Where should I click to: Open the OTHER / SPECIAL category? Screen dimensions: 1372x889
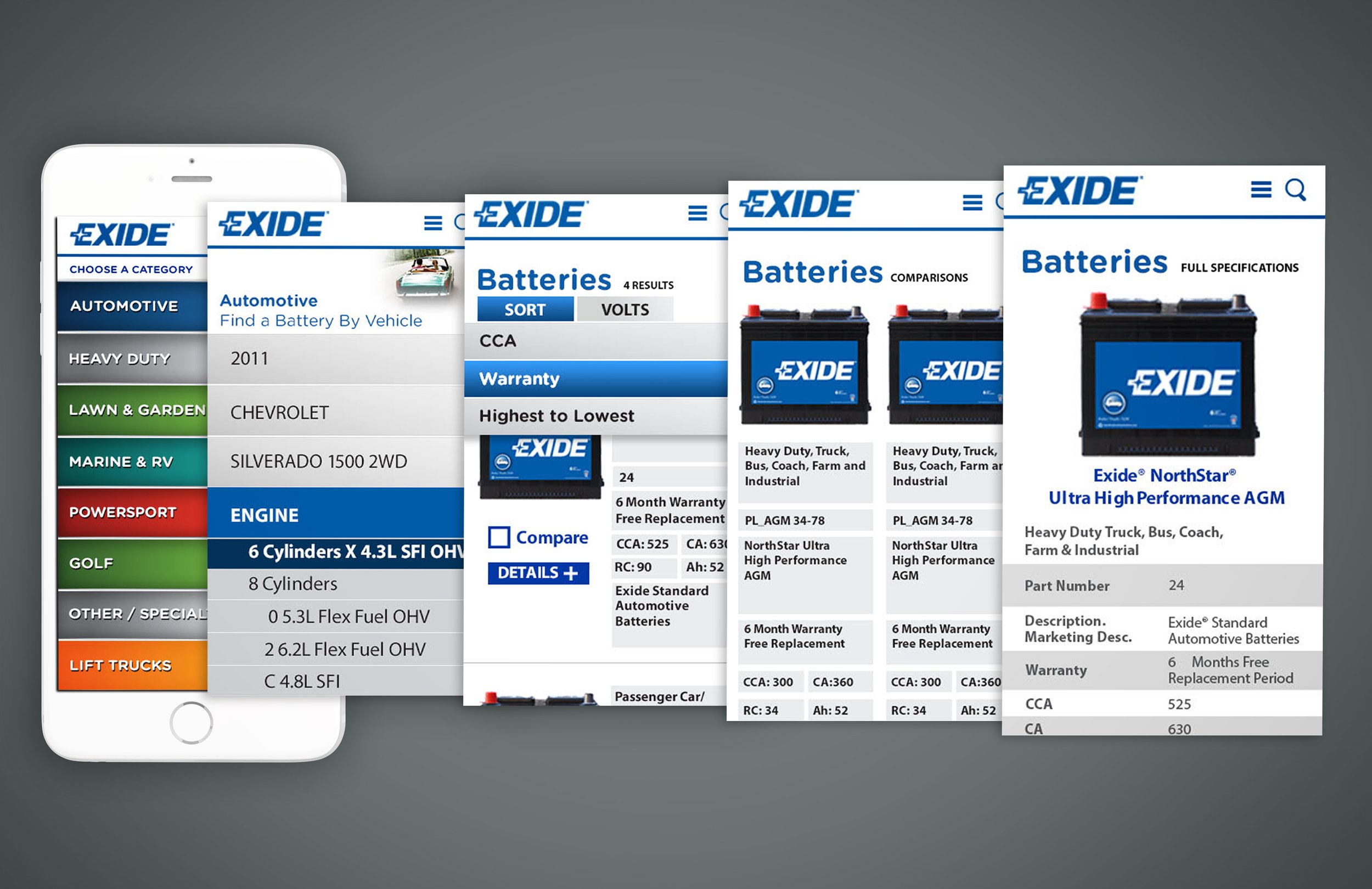pyautogui.click(x=132, y=614)
